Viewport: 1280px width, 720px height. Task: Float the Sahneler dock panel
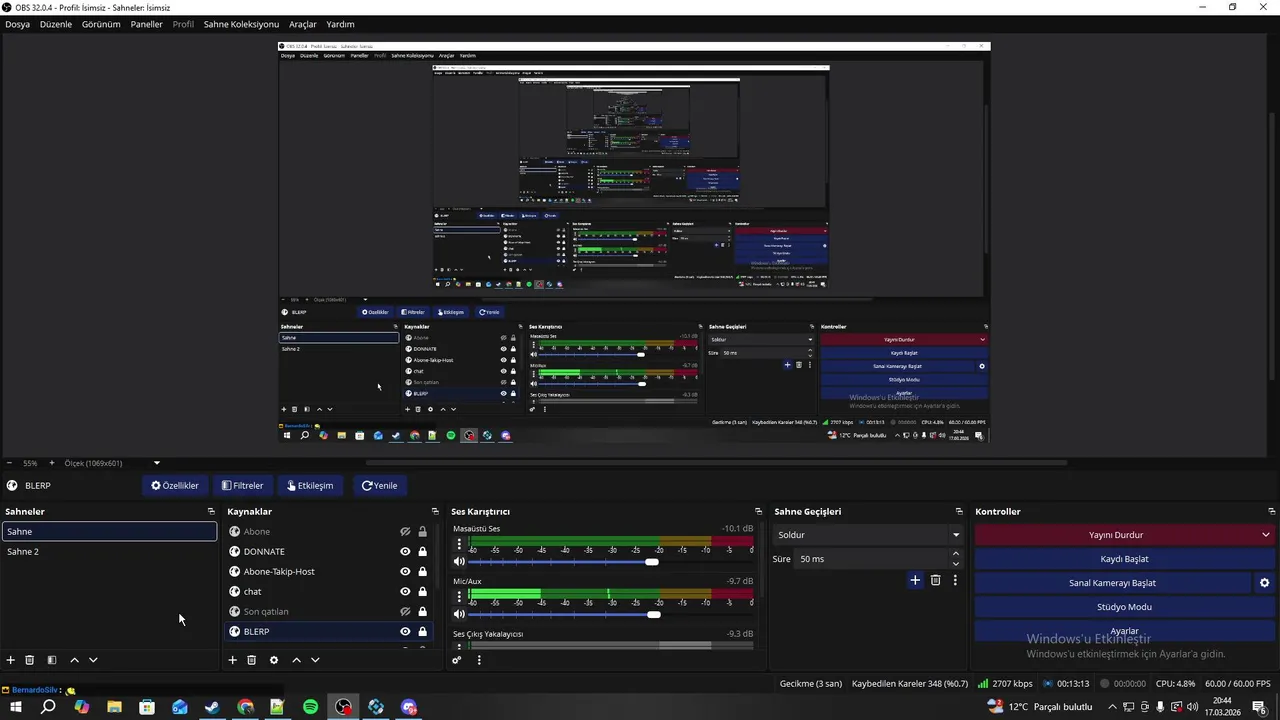pos(211,512)
